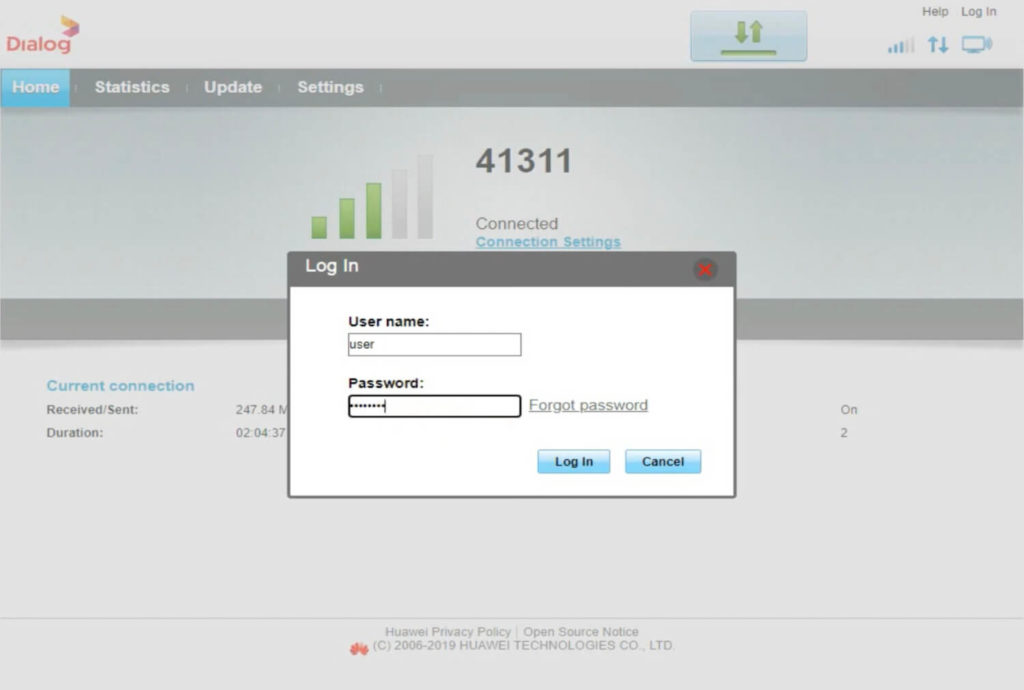
Task: Click the connected device monitor icon
Action: (x=975, y=45)
